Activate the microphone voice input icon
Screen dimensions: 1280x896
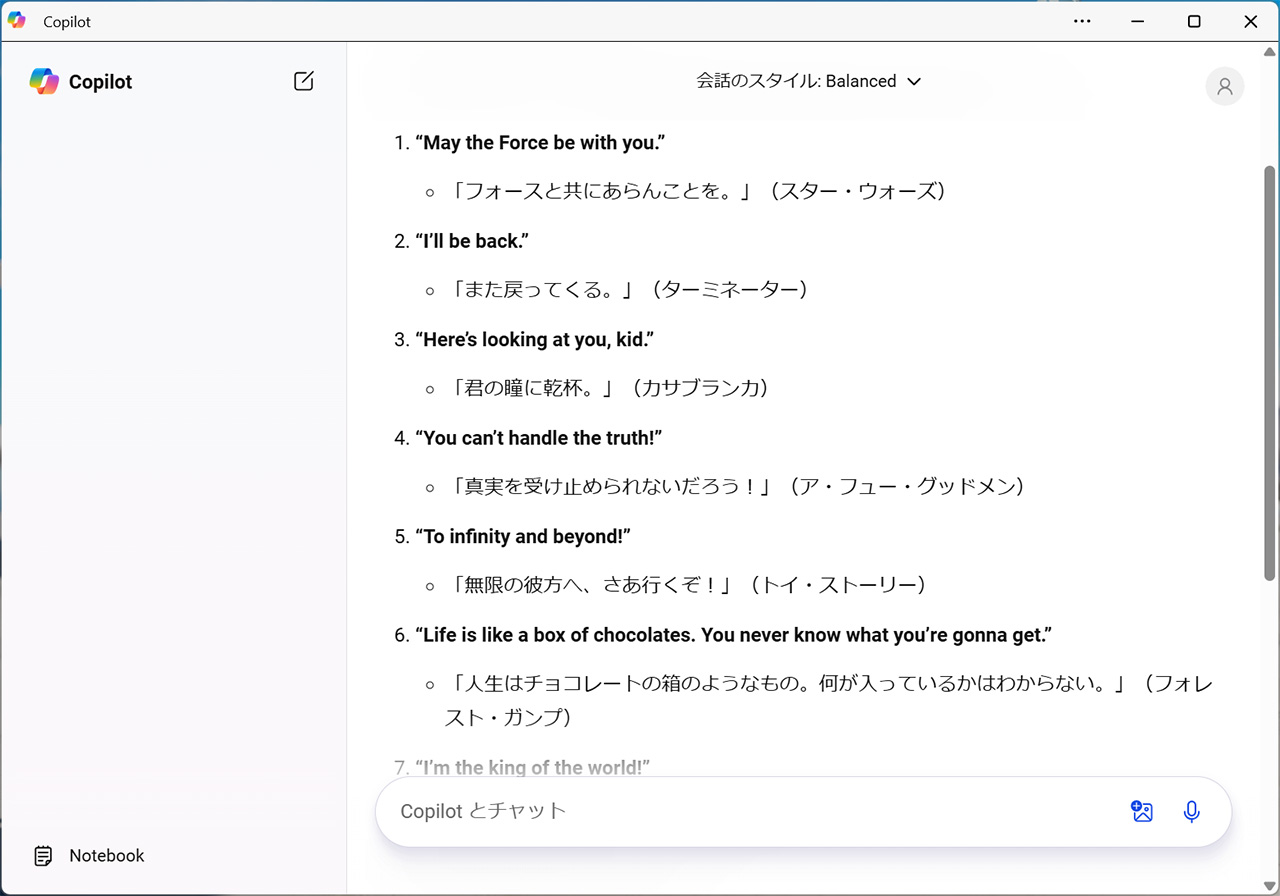click(1191, 811)
